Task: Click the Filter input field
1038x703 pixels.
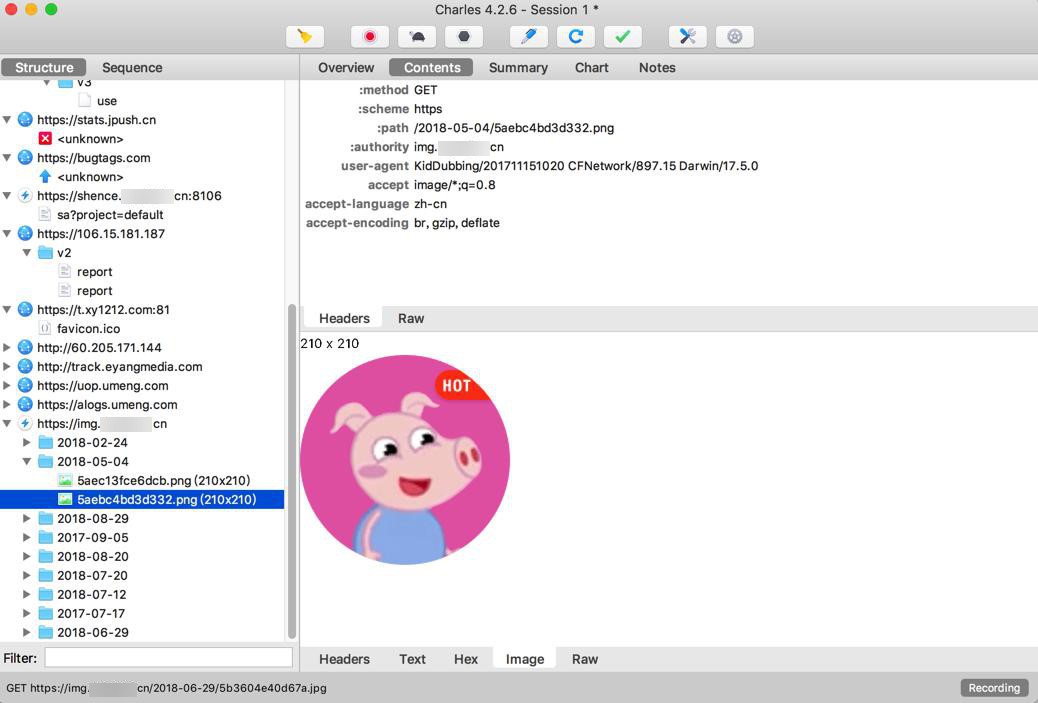Action: (168, 658)
